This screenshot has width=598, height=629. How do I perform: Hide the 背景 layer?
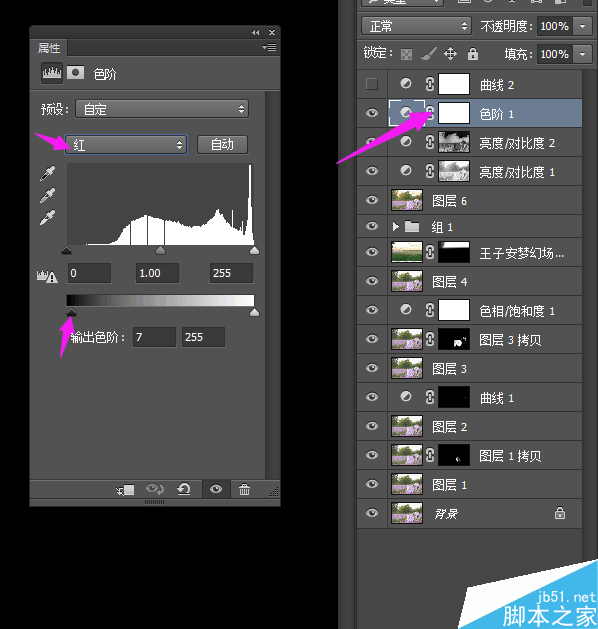click(x=372, y=513)
